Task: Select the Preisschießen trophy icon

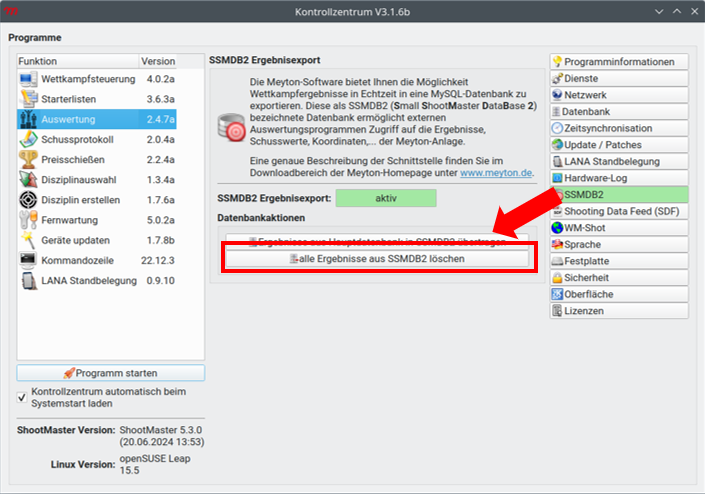Action: (28, 159)
